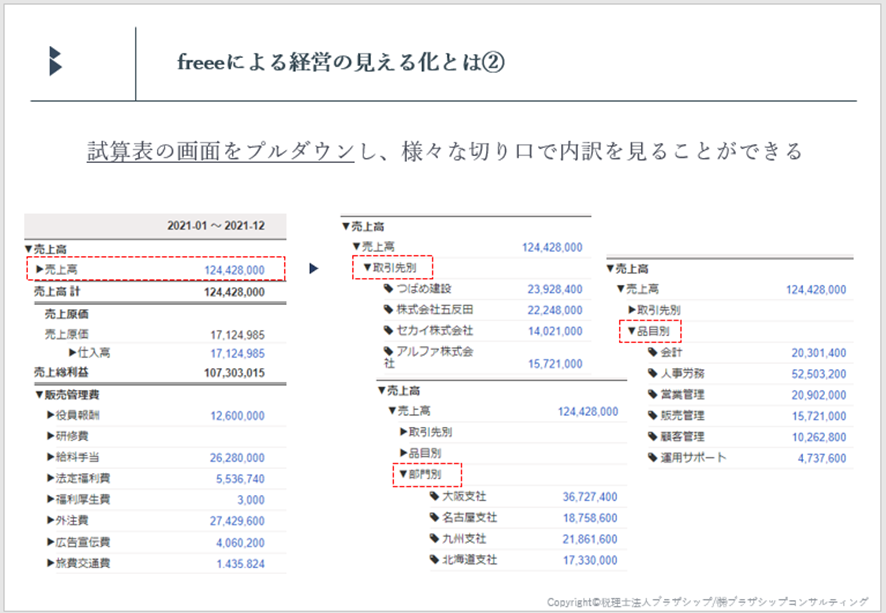
Task: Select the 名古屋支社 value 18,758,600
Action: coord(590,518)
